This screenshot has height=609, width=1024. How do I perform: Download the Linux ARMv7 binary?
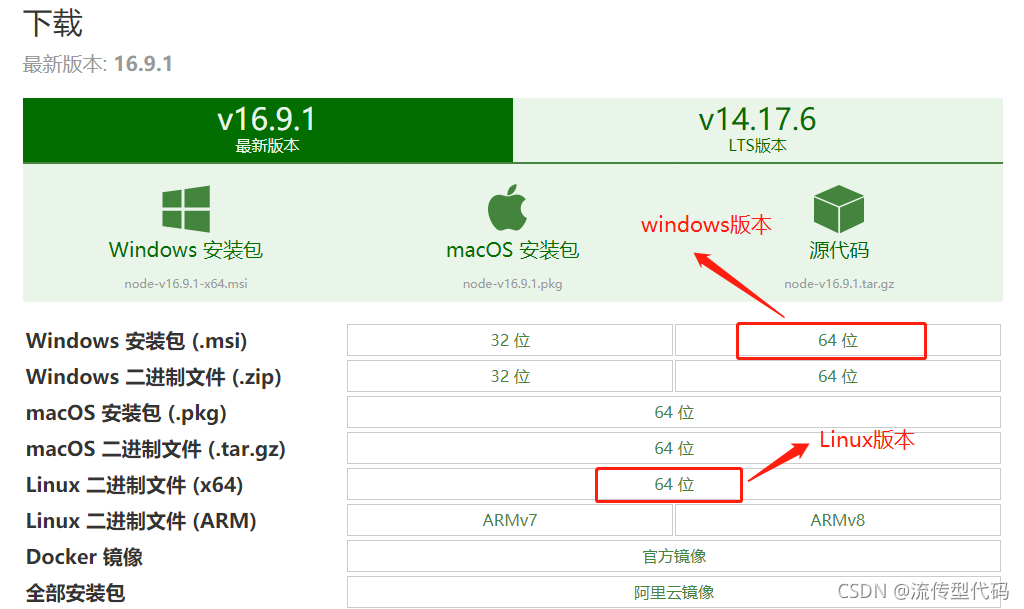[x=510, y=520]
